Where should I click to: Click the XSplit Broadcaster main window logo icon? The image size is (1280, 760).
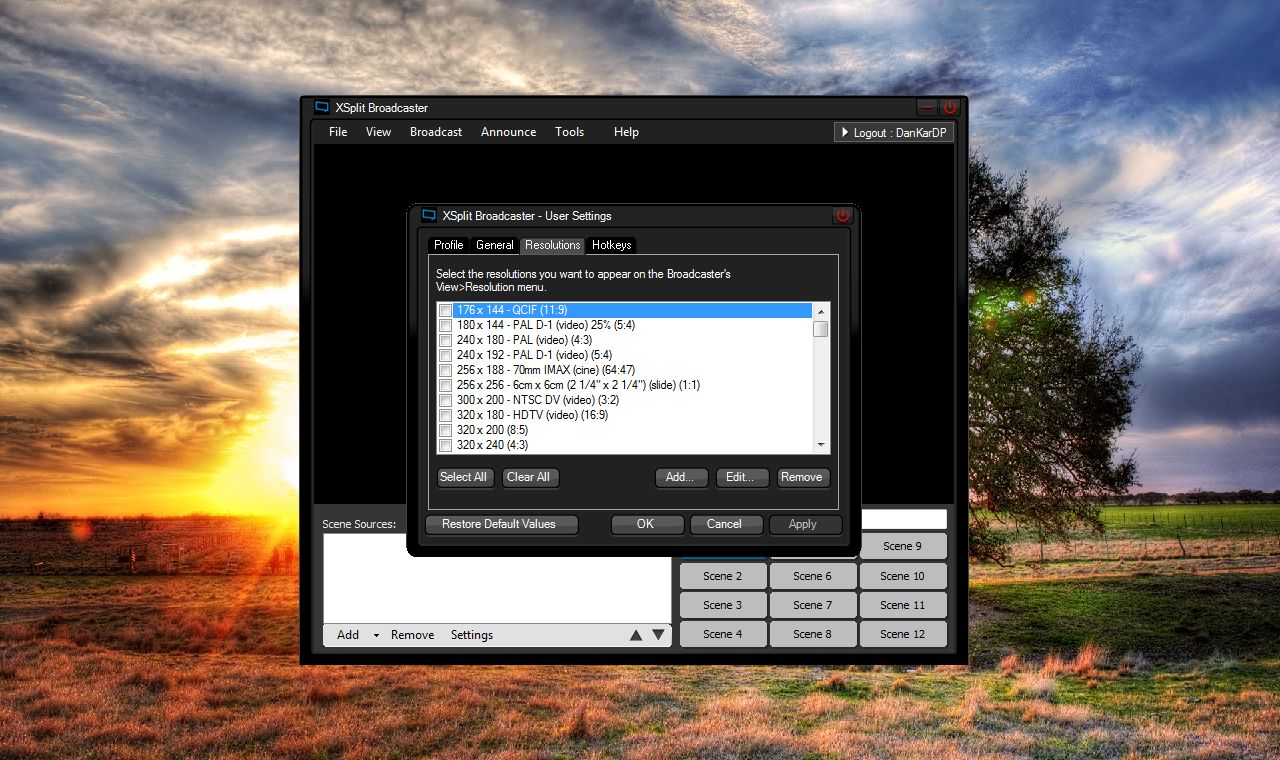tap(322, 107)
